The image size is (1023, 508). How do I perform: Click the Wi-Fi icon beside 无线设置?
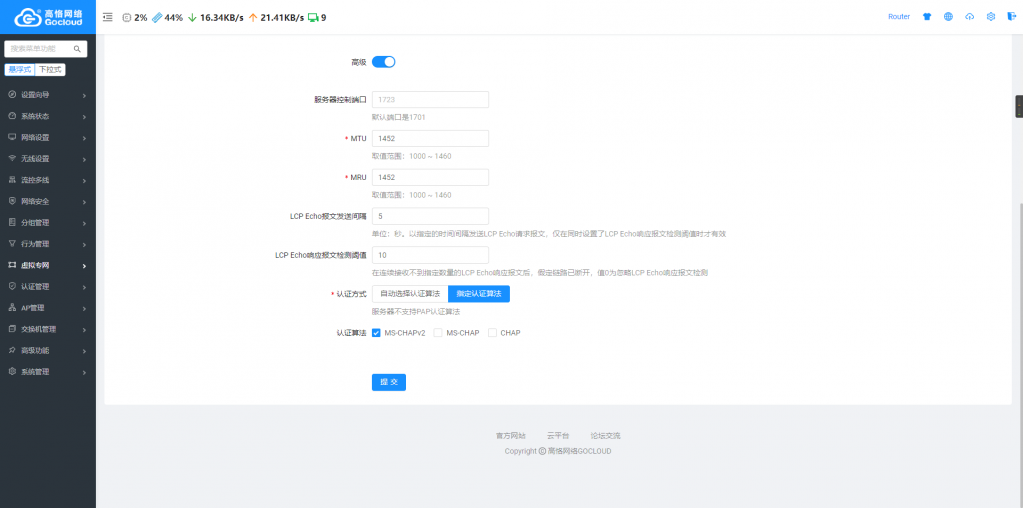coord(12,158)
